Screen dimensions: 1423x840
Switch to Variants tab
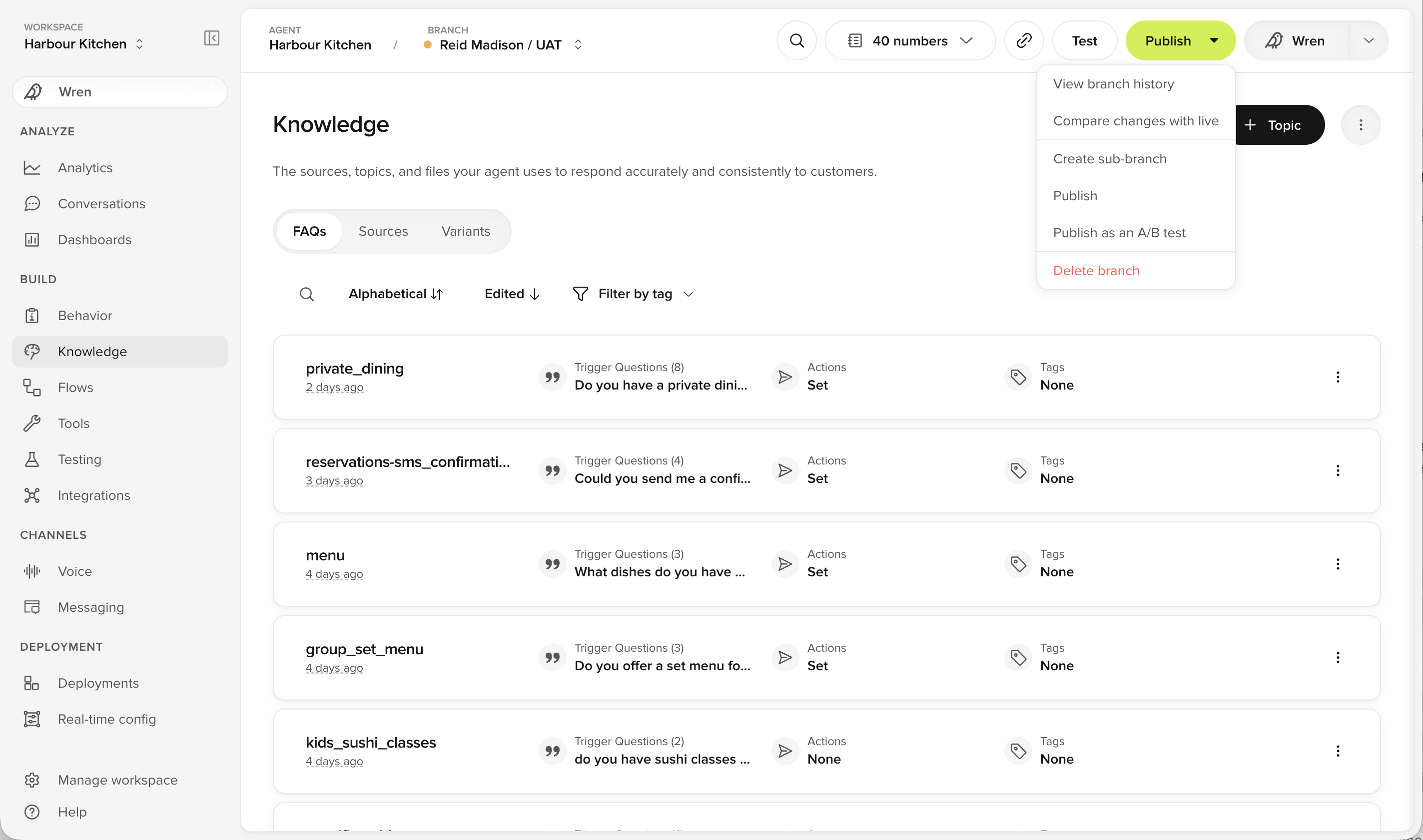pyautogui.click(x=466, y=231)
